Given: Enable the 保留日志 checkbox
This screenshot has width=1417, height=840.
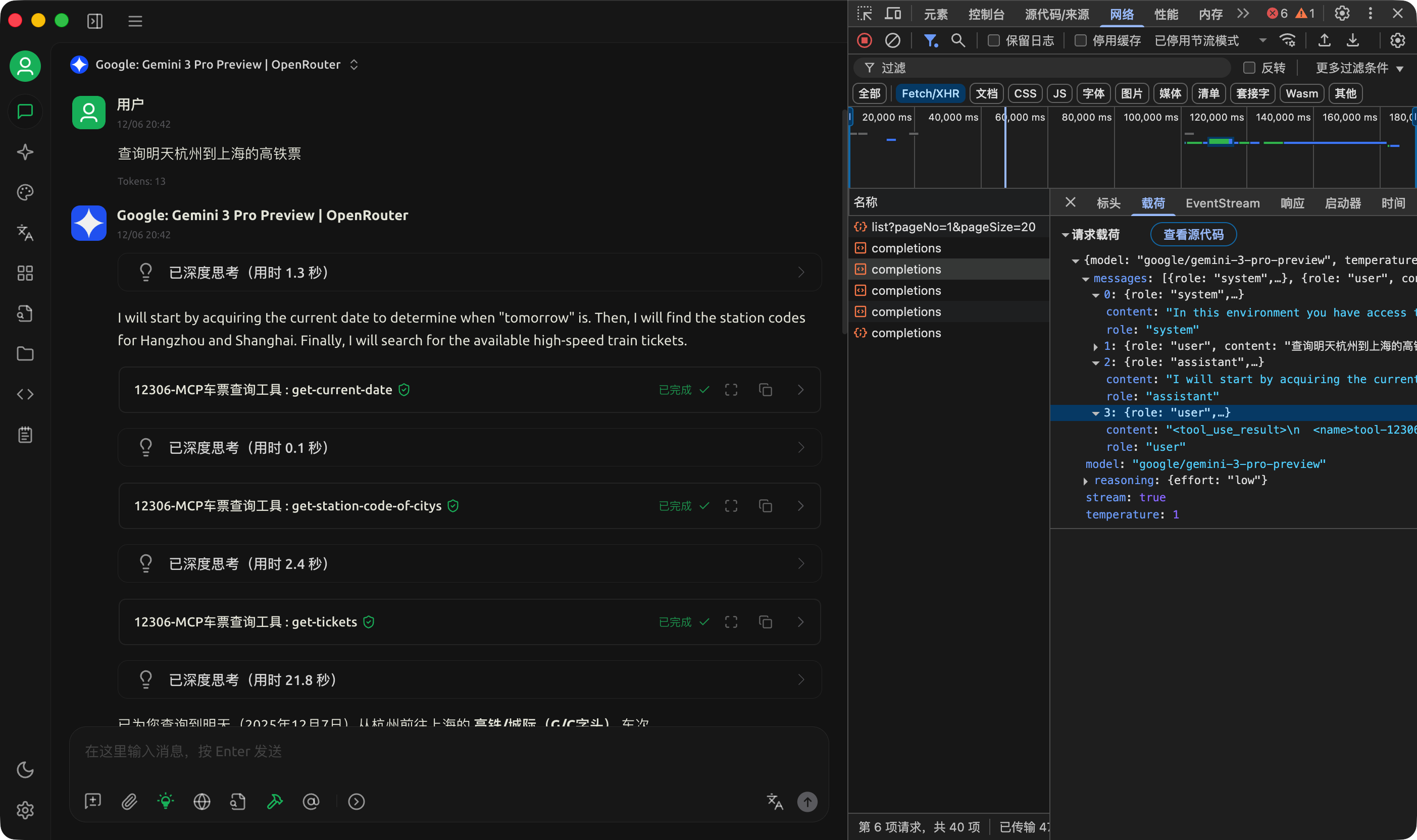Looking at the screenshot, I should click(x=993, y=40).
